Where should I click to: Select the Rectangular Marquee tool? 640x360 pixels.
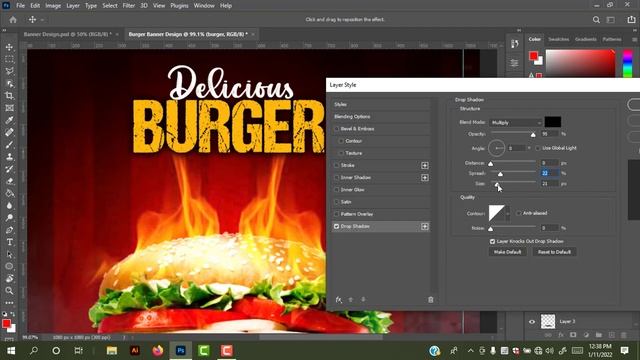(9, 59)
